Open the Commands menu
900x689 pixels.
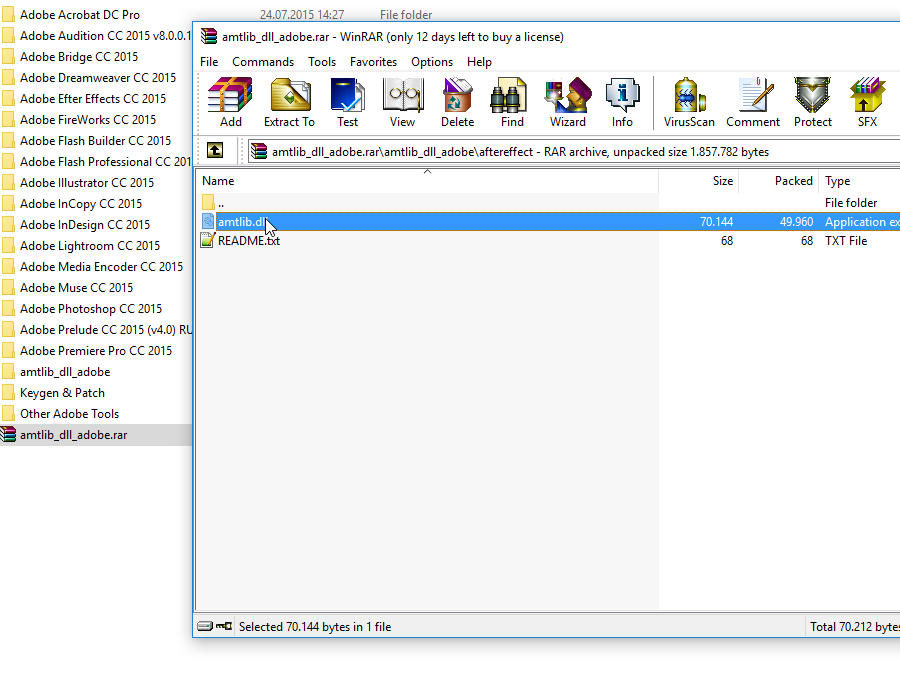[x=263, y=62]
